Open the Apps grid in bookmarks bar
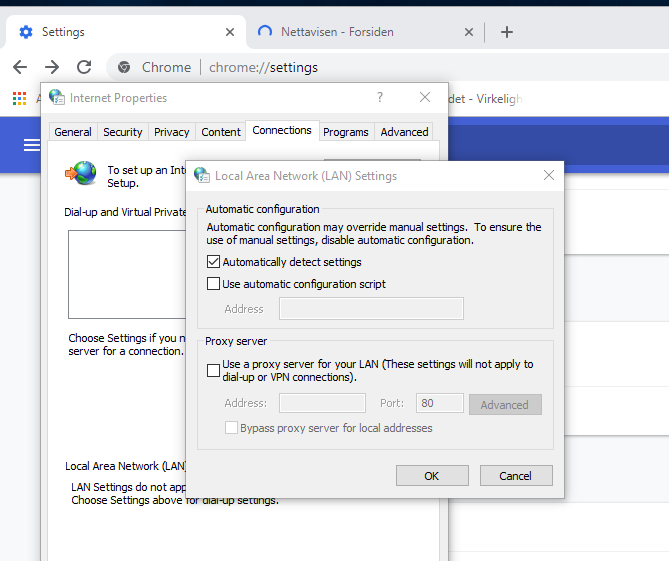Screen dimensions: 669x561 [x=19, y=99]
